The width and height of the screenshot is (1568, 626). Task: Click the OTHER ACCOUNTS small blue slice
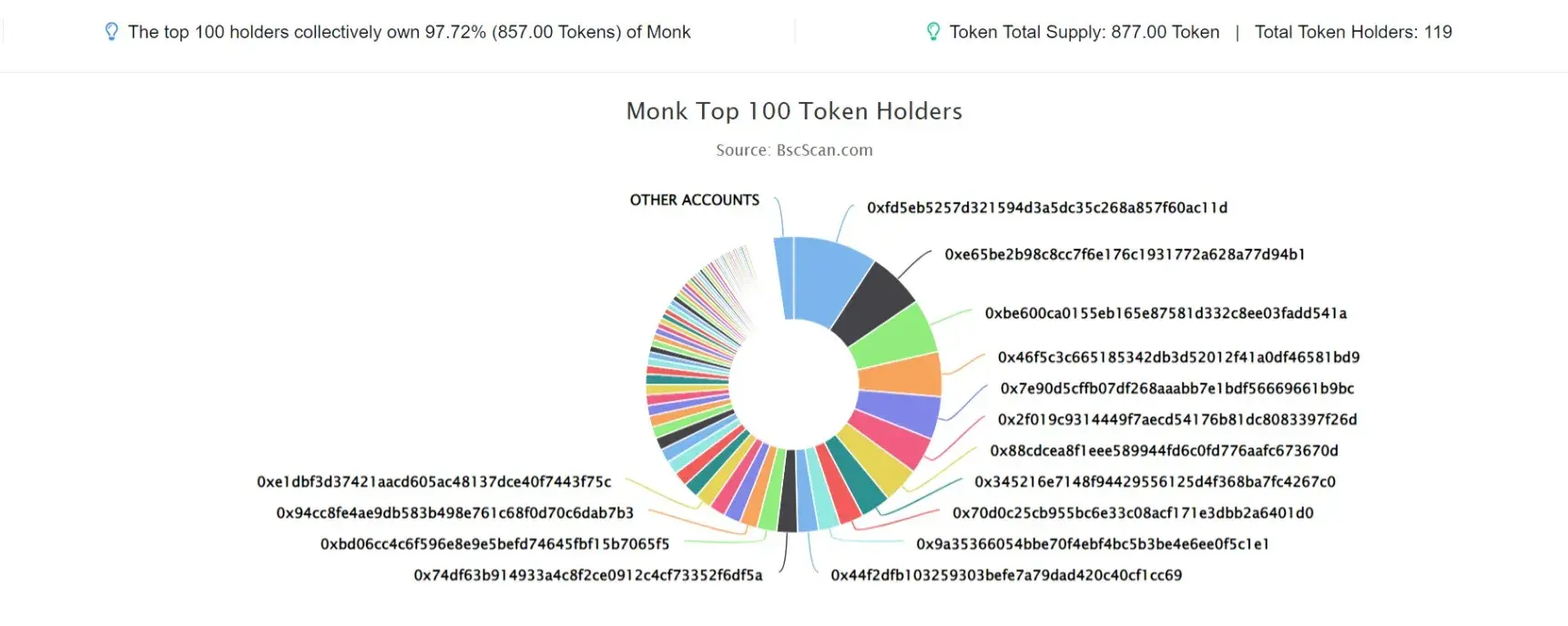783,277
